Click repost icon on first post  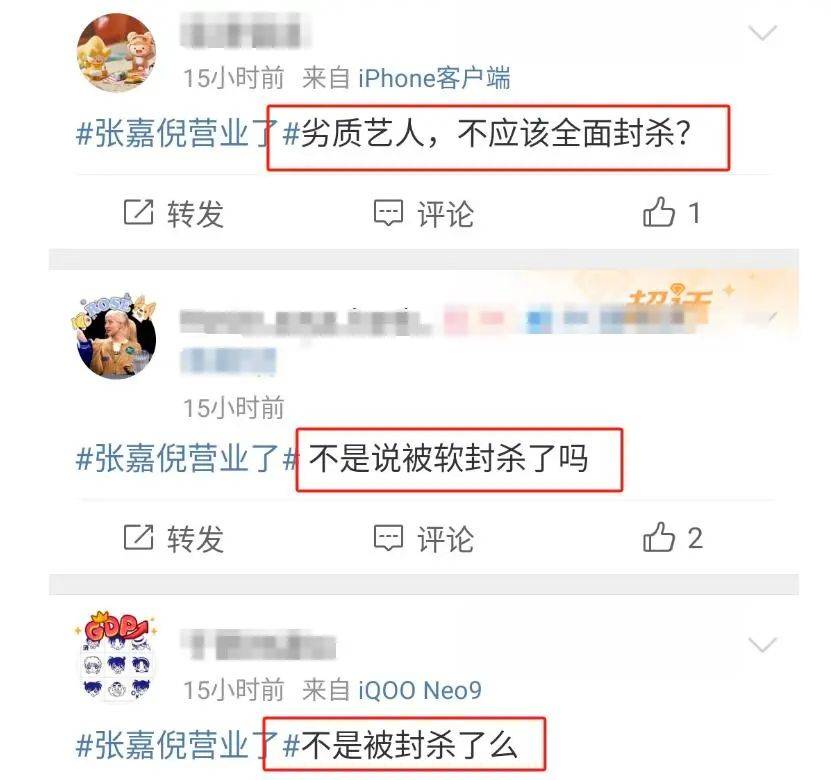[x=138, y=212]
